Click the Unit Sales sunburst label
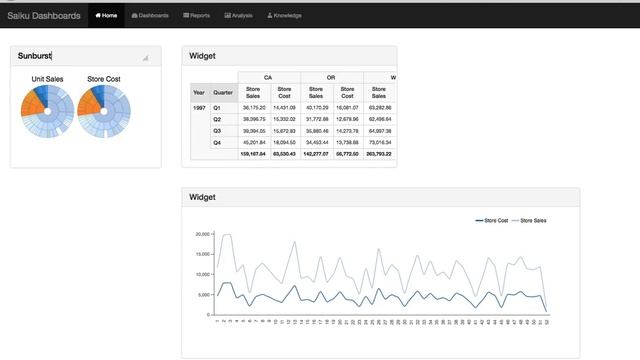Viewport: 640px width, 360px height. (47, 79)
